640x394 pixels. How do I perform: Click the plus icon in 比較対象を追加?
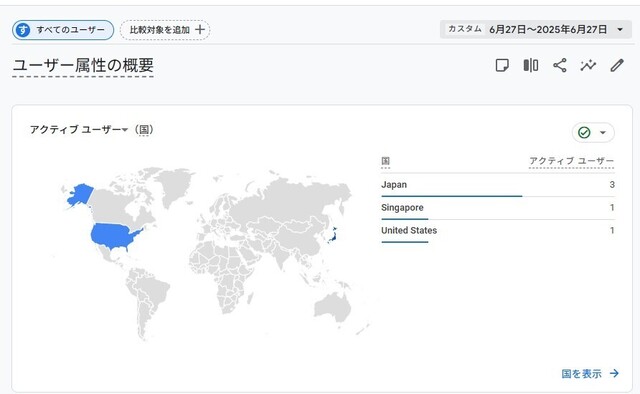point(200,29)
